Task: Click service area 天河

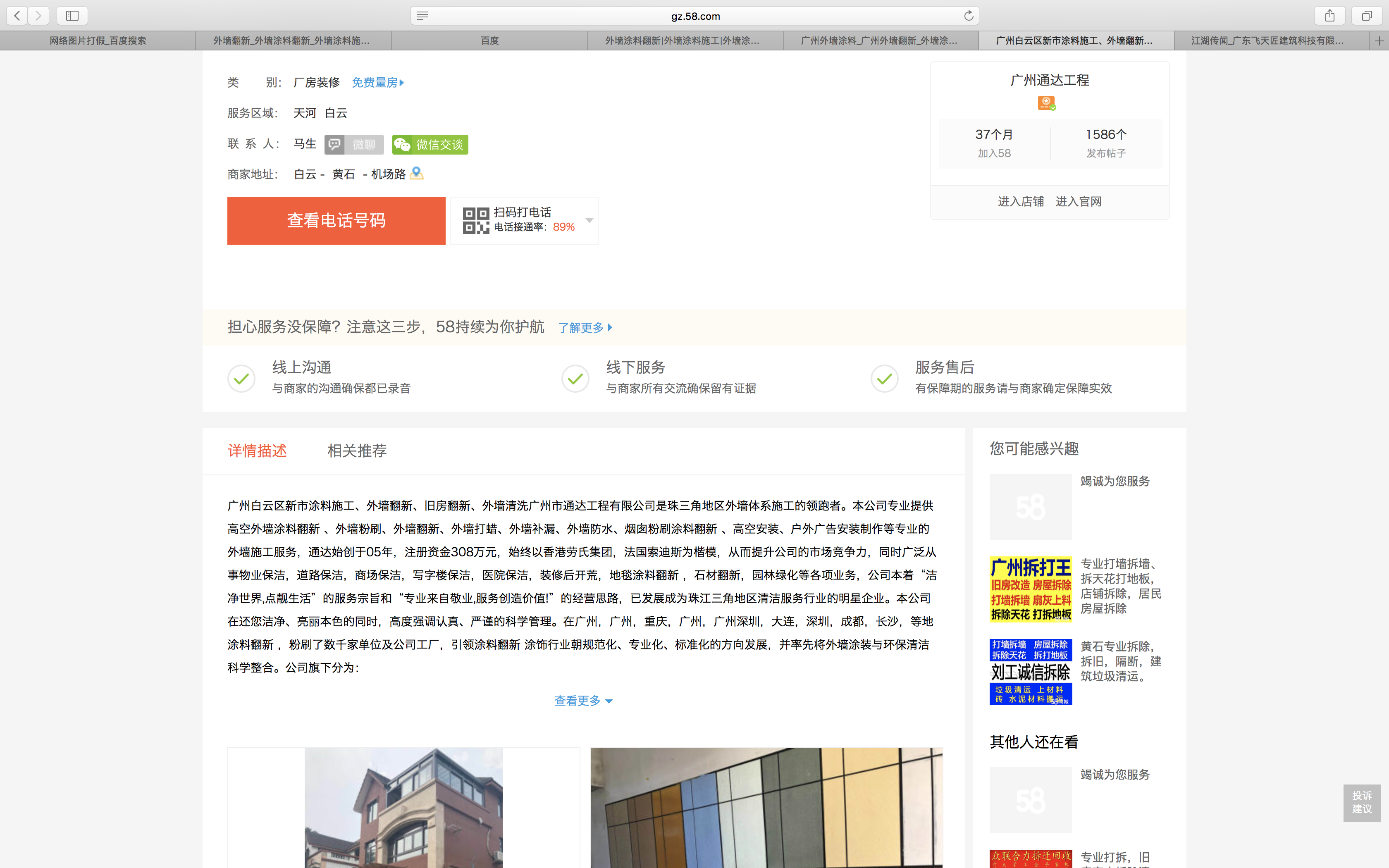Action: coord(305,113)
